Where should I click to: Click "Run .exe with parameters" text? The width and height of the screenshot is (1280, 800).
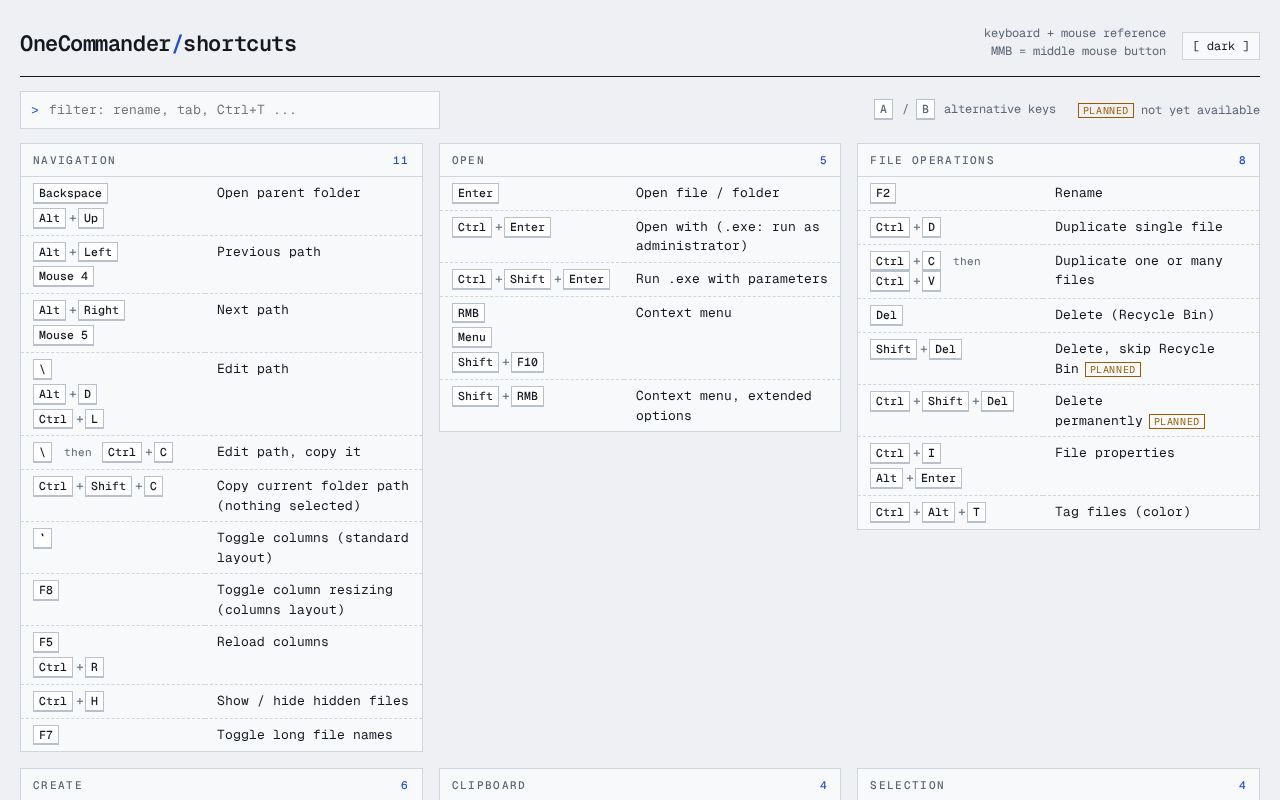tap(732, 279)
